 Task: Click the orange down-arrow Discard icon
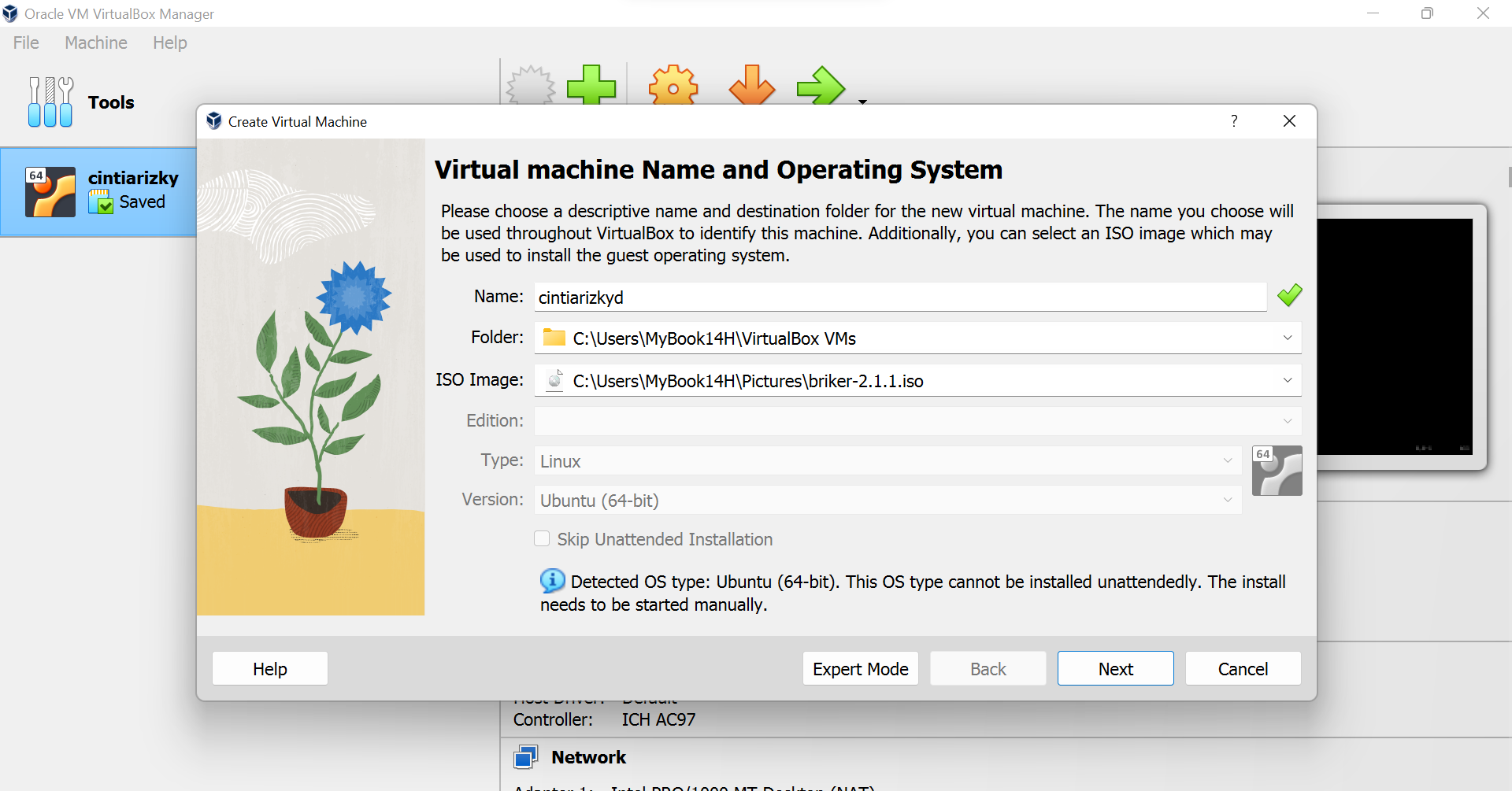tap(752, 85)
